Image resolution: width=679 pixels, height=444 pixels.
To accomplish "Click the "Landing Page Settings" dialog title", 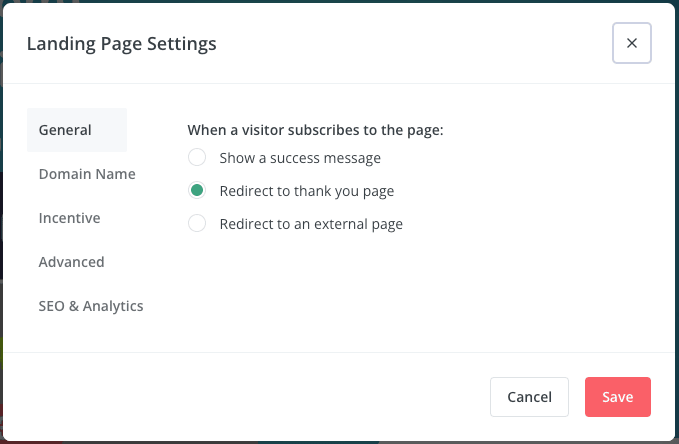I will pos(122,44).
